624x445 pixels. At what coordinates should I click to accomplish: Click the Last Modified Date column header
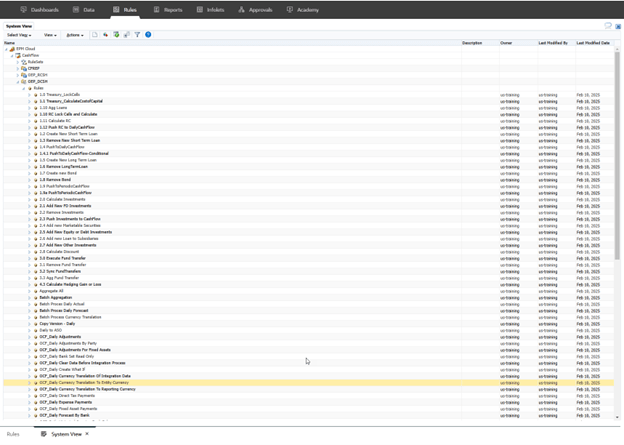593,43
